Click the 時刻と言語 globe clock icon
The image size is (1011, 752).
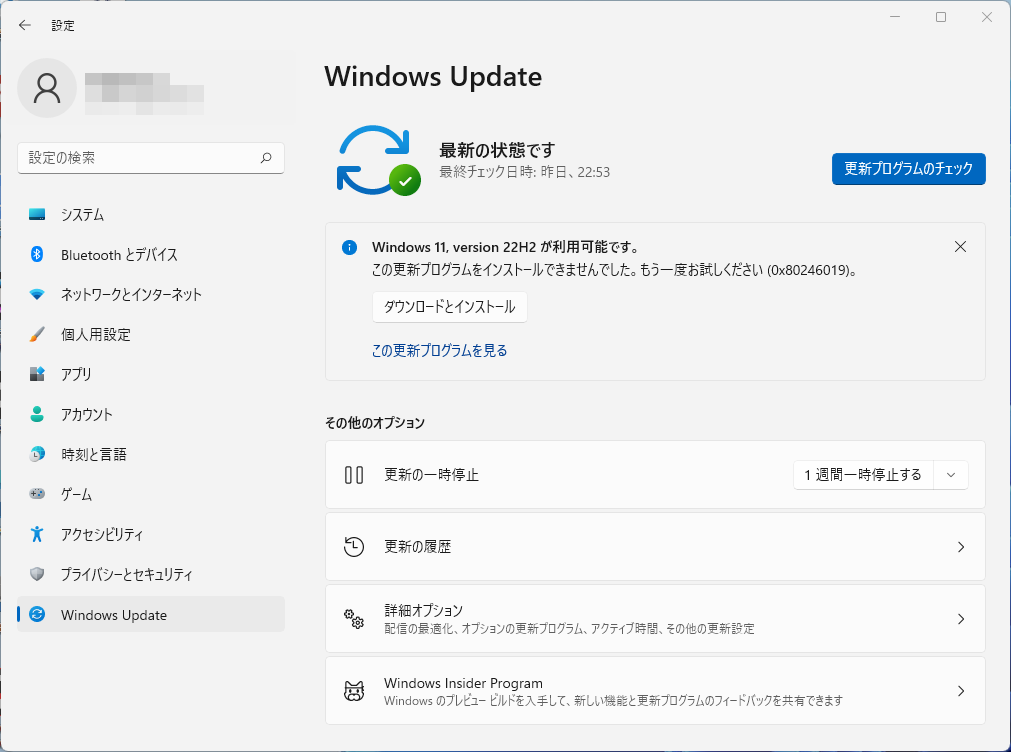coord(37,454)
